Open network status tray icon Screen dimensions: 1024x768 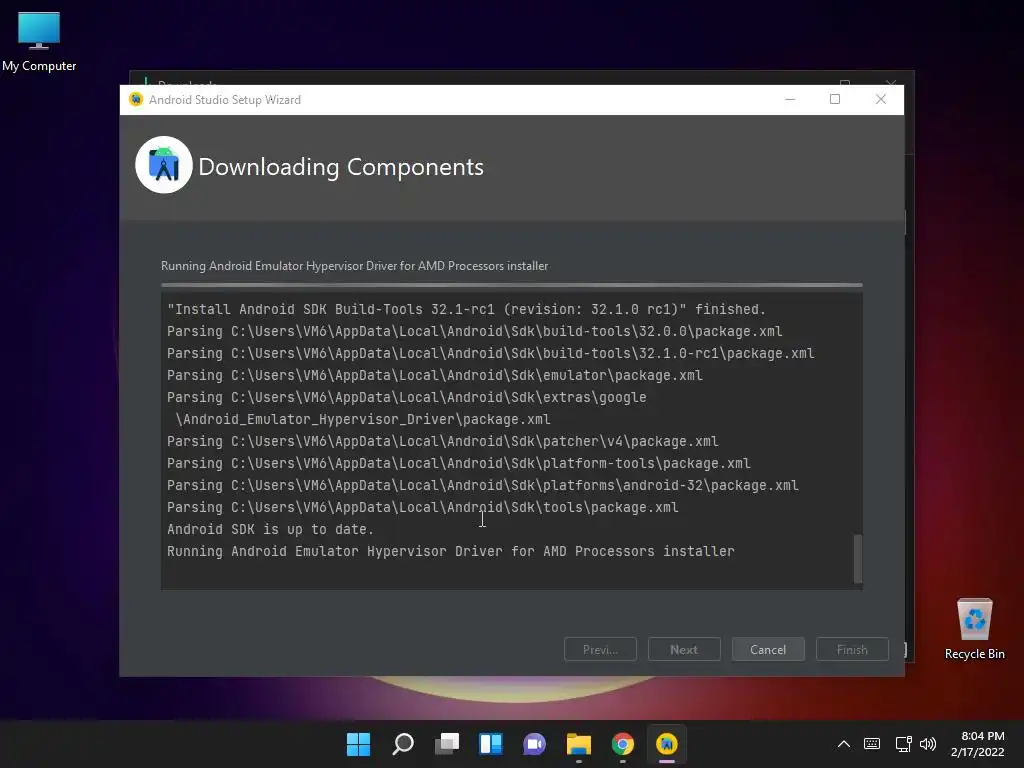pyautogui.click(x=903, y=744)
